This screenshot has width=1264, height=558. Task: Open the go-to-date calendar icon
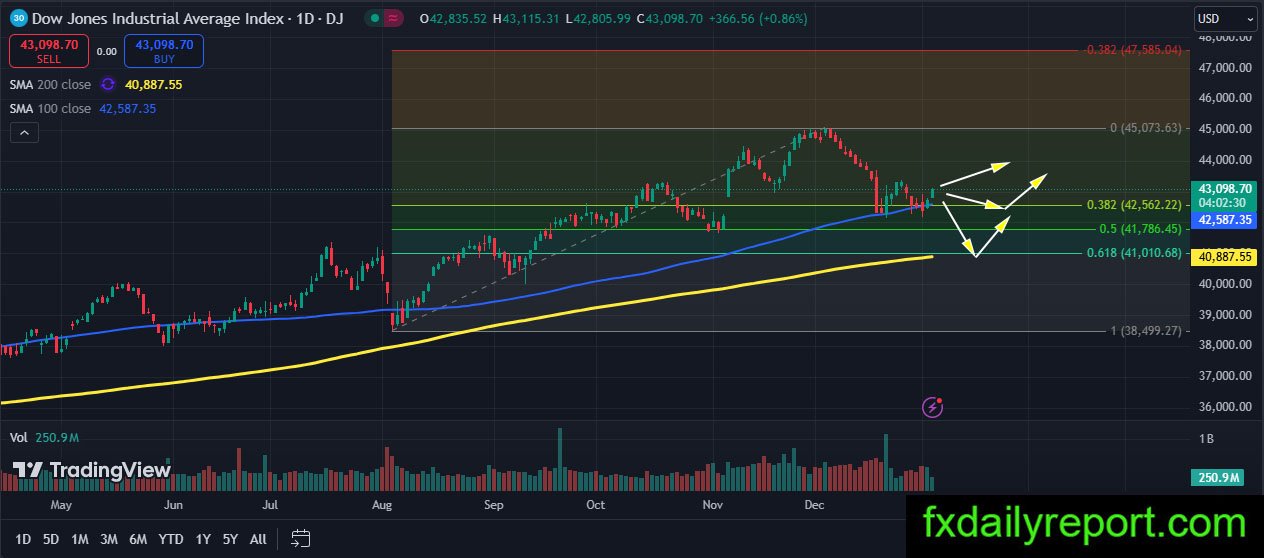coord(300,539)
